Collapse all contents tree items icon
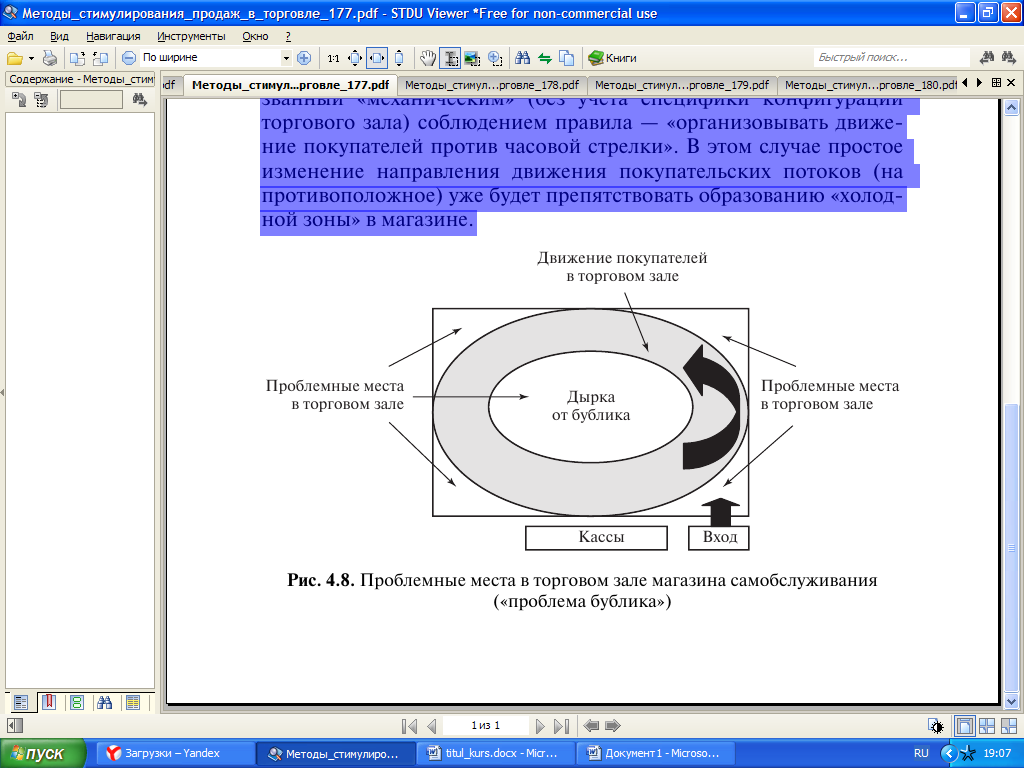 [41, 99]
